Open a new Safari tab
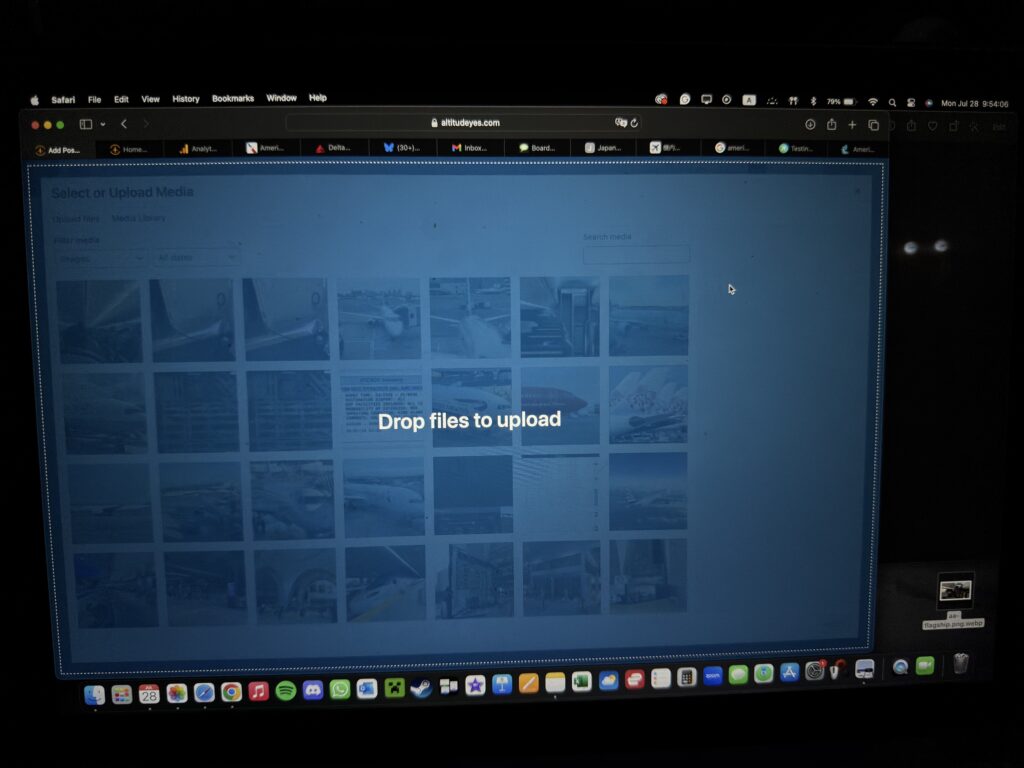This screenshot has width=1024, height=768. (852, 125)
